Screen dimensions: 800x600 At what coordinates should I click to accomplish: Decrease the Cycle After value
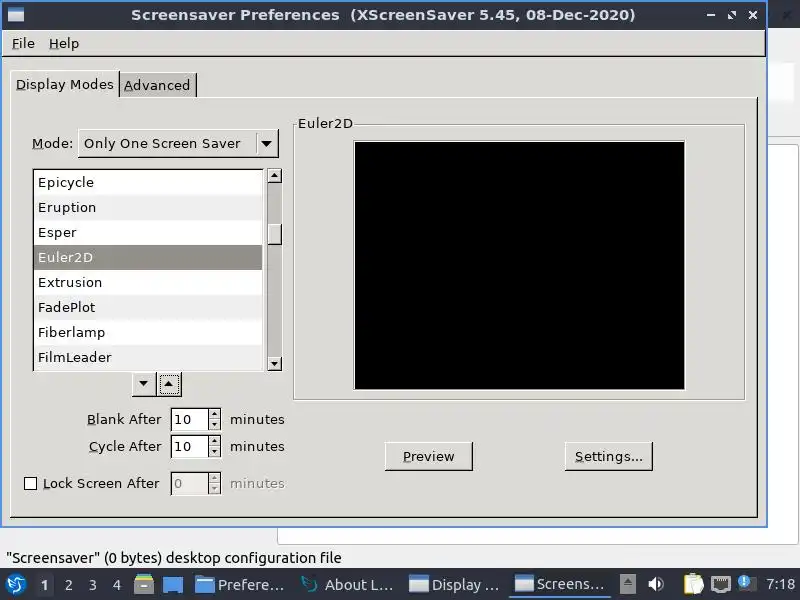click(x=215, y=452)
